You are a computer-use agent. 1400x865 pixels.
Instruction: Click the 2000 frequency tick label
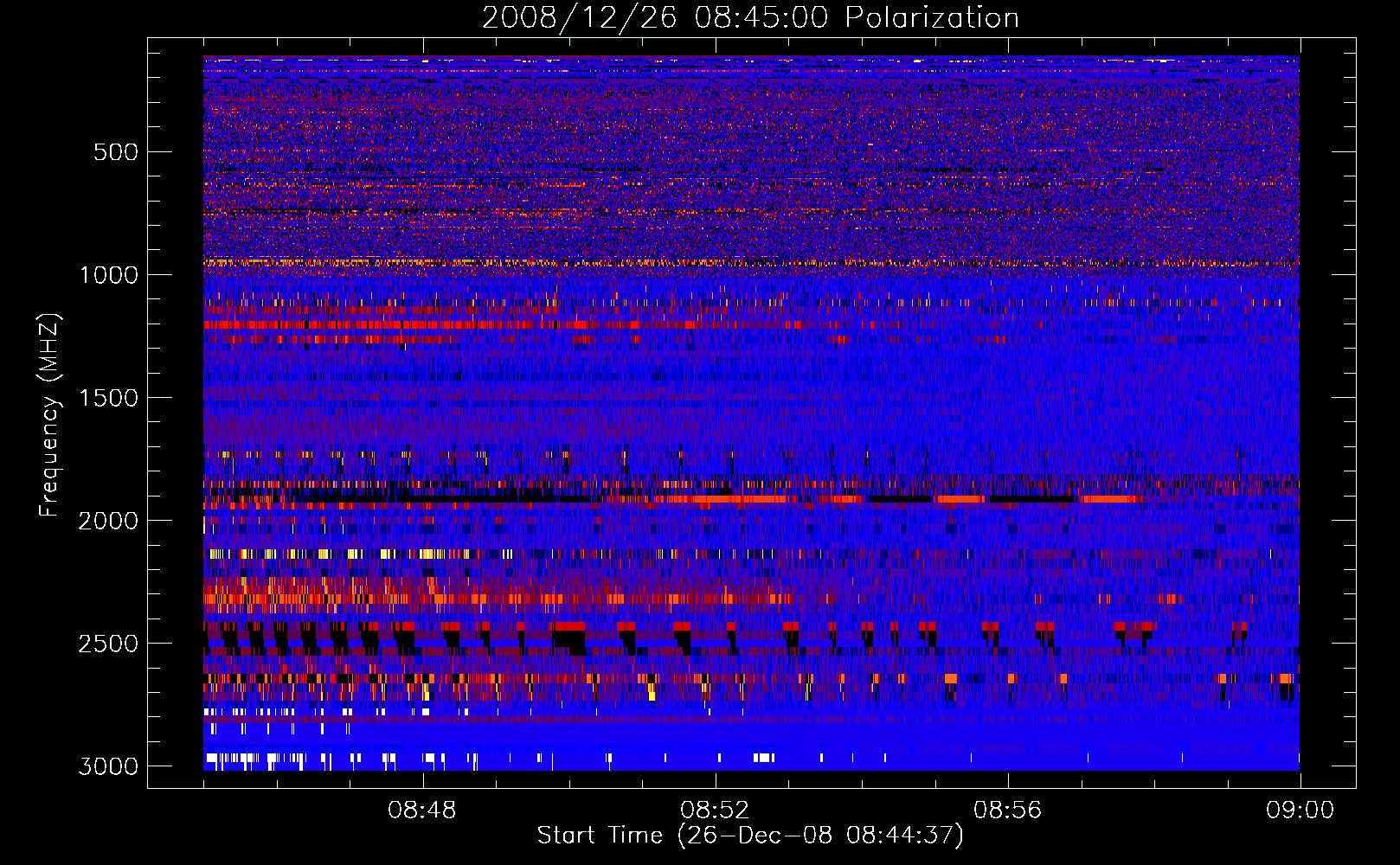[108, 521]
